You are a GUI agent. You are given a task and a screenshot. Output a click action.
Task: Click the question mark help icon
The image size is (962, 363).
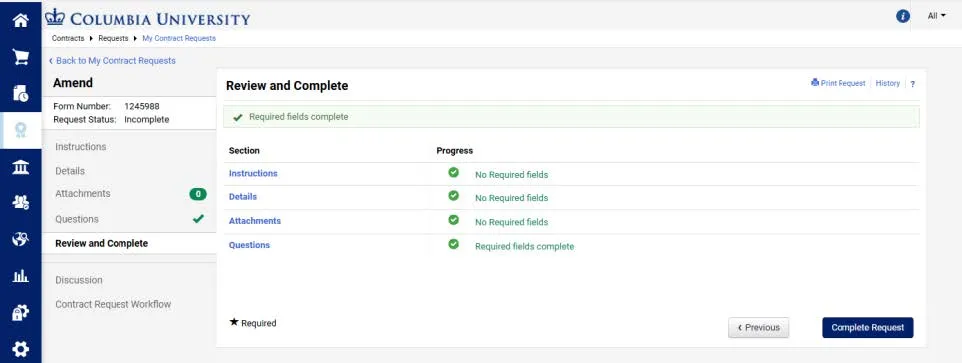tap(912, 84)
